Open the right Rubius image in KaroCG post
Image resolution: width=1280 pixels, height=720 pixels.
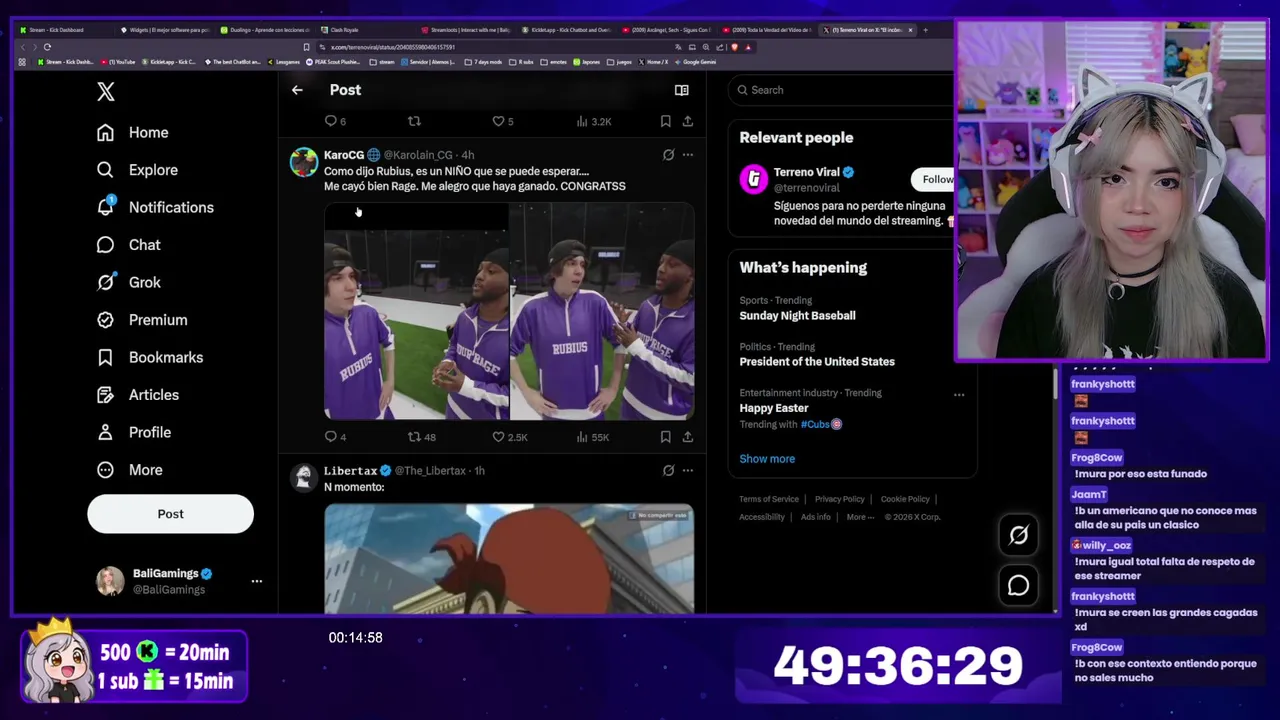602,312
